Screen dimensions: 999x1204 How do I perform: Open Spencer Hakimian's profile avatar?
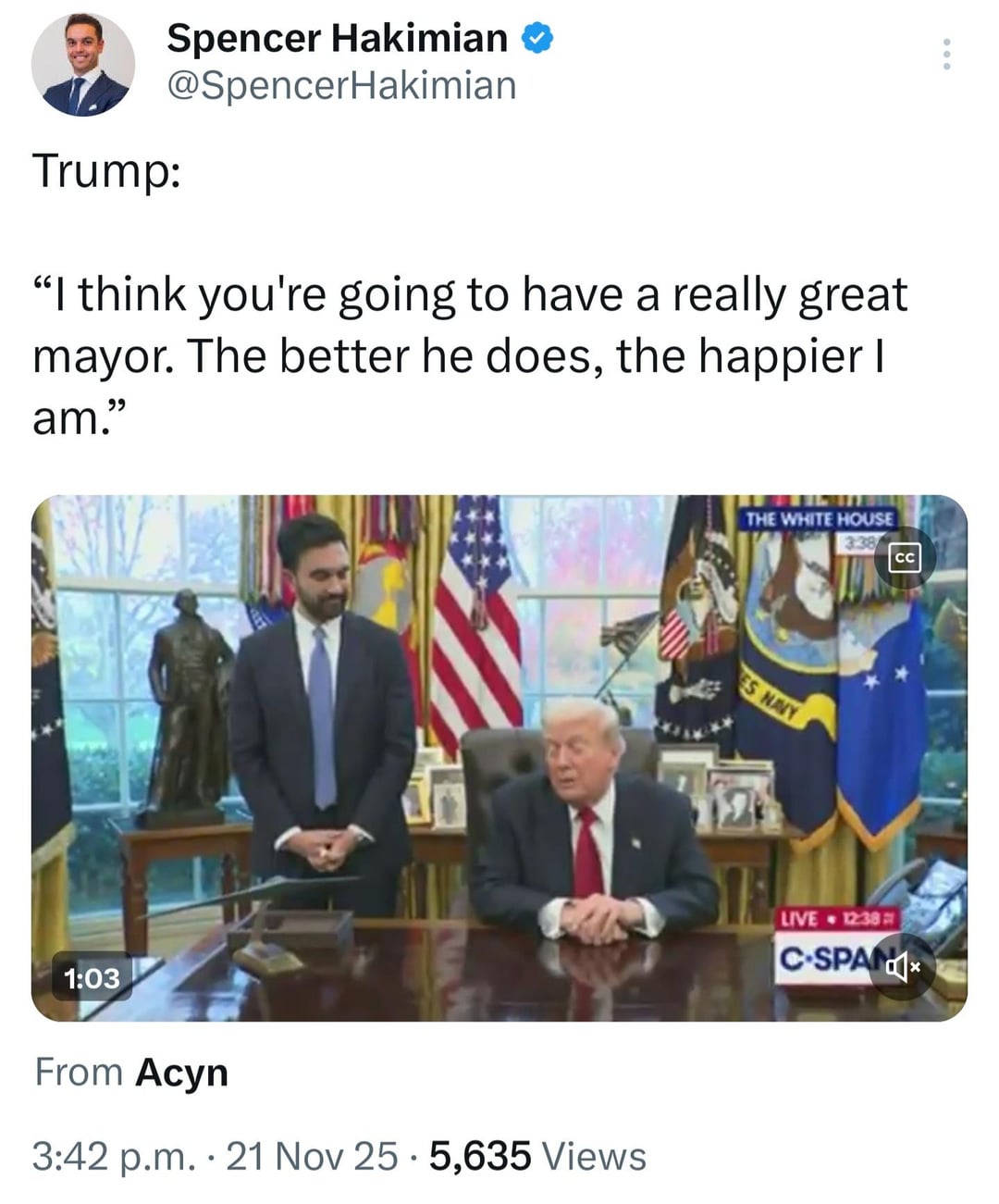pyautogui.click(x=83, y=65)
